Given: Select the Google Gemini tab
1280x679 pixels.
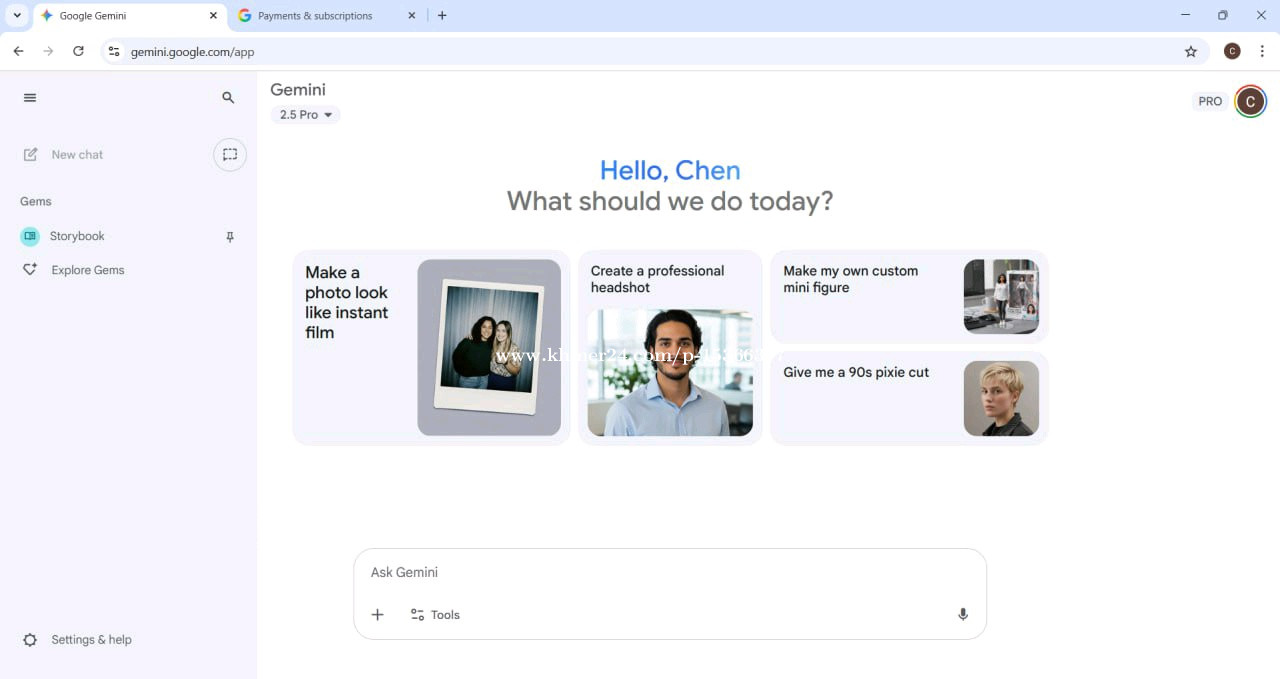Looking at the screenshot, I should (118, 16).
